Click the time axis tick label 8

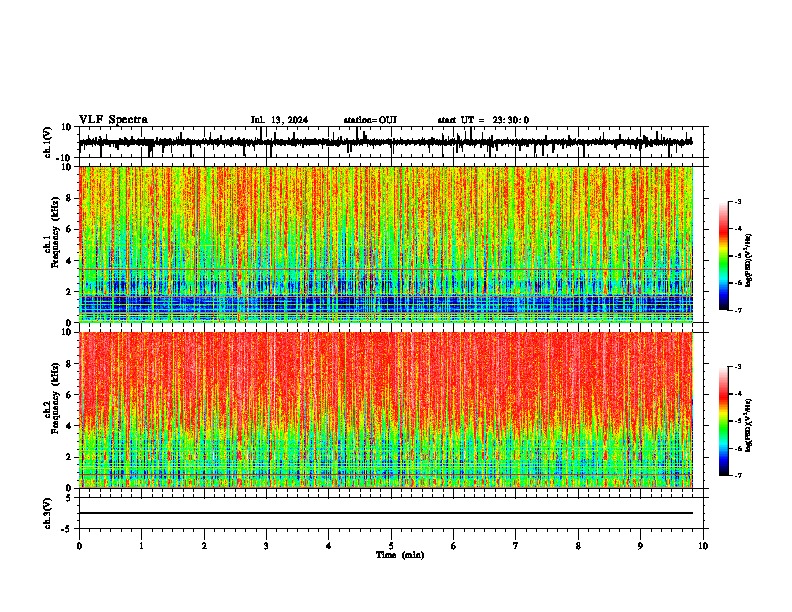578,546
